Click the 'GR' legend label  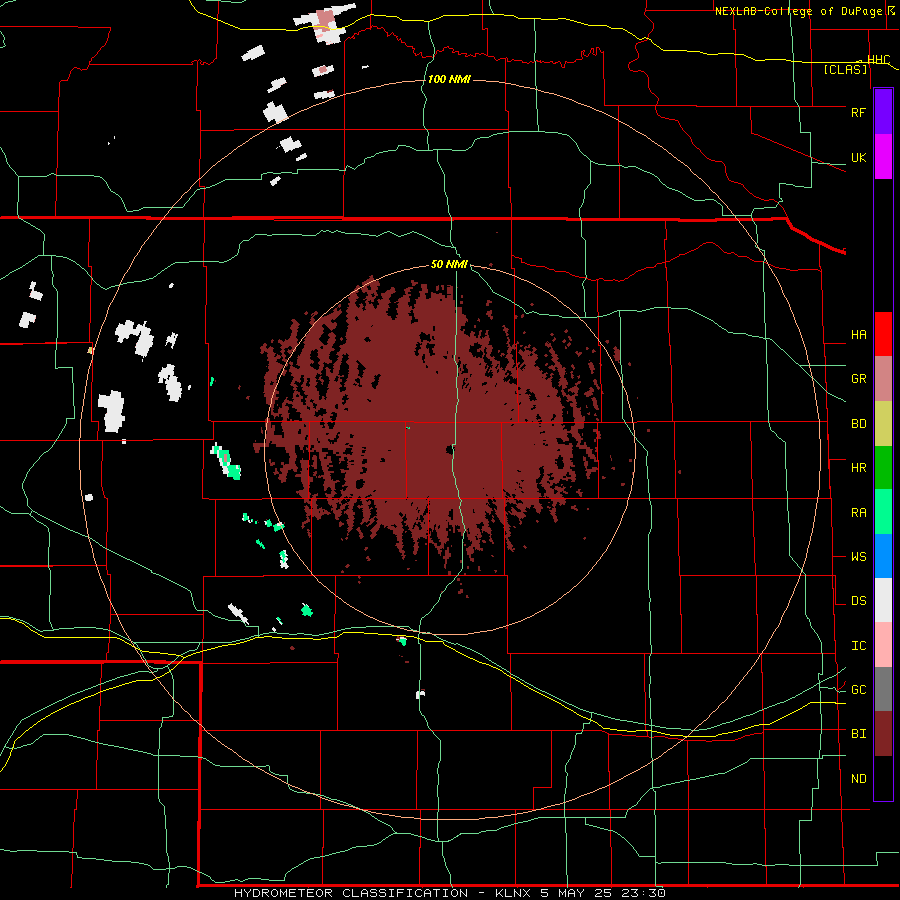point(858,379)
